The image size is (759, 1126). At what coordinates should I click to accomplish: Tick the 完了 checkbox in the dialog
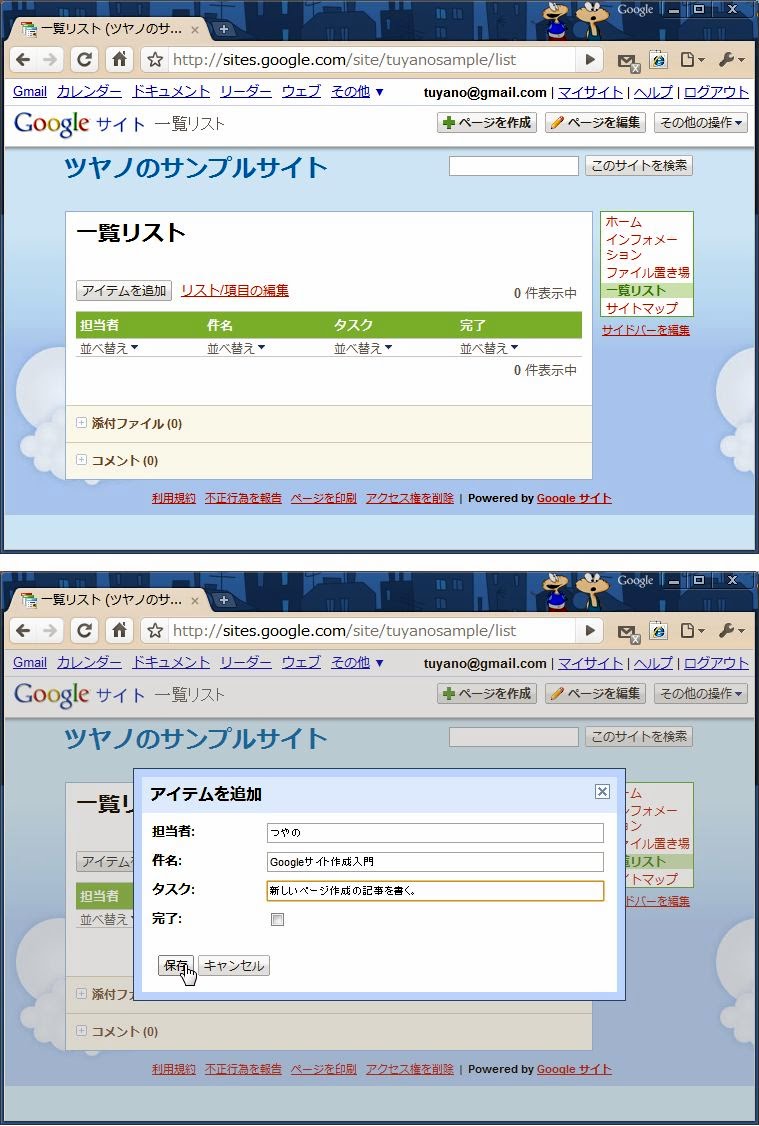click(277, 920)
